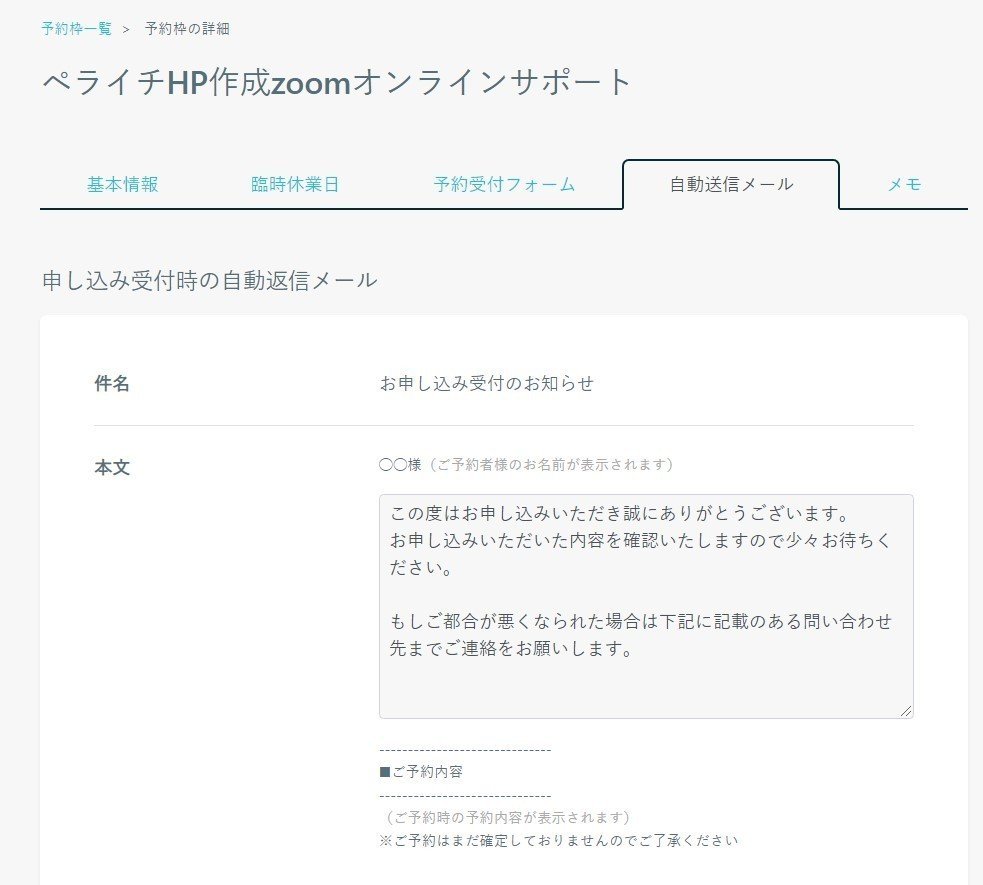
Task: Select the 予約受付フォーム tab
Action: 505,184
